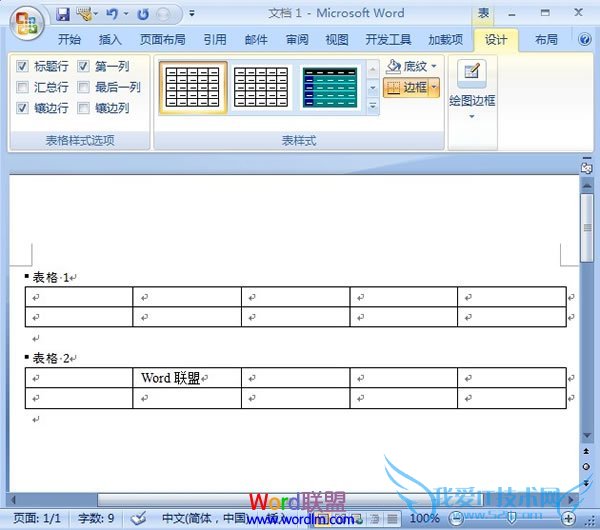
Task: Apply the 边框 borders button
Action: [x=406, y=87]
